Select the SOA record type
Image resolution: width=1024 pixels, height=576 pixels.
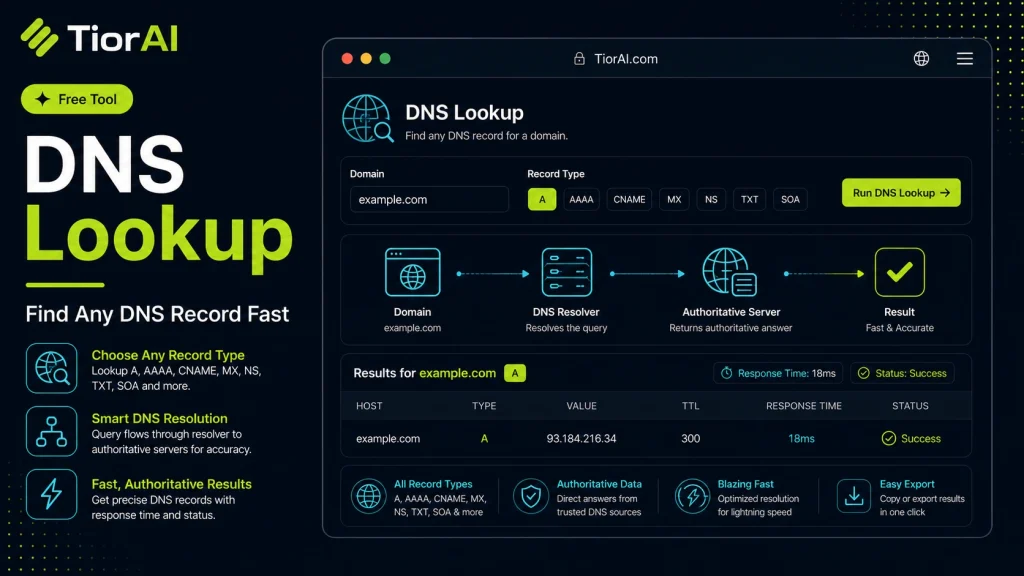pos(790,199)
